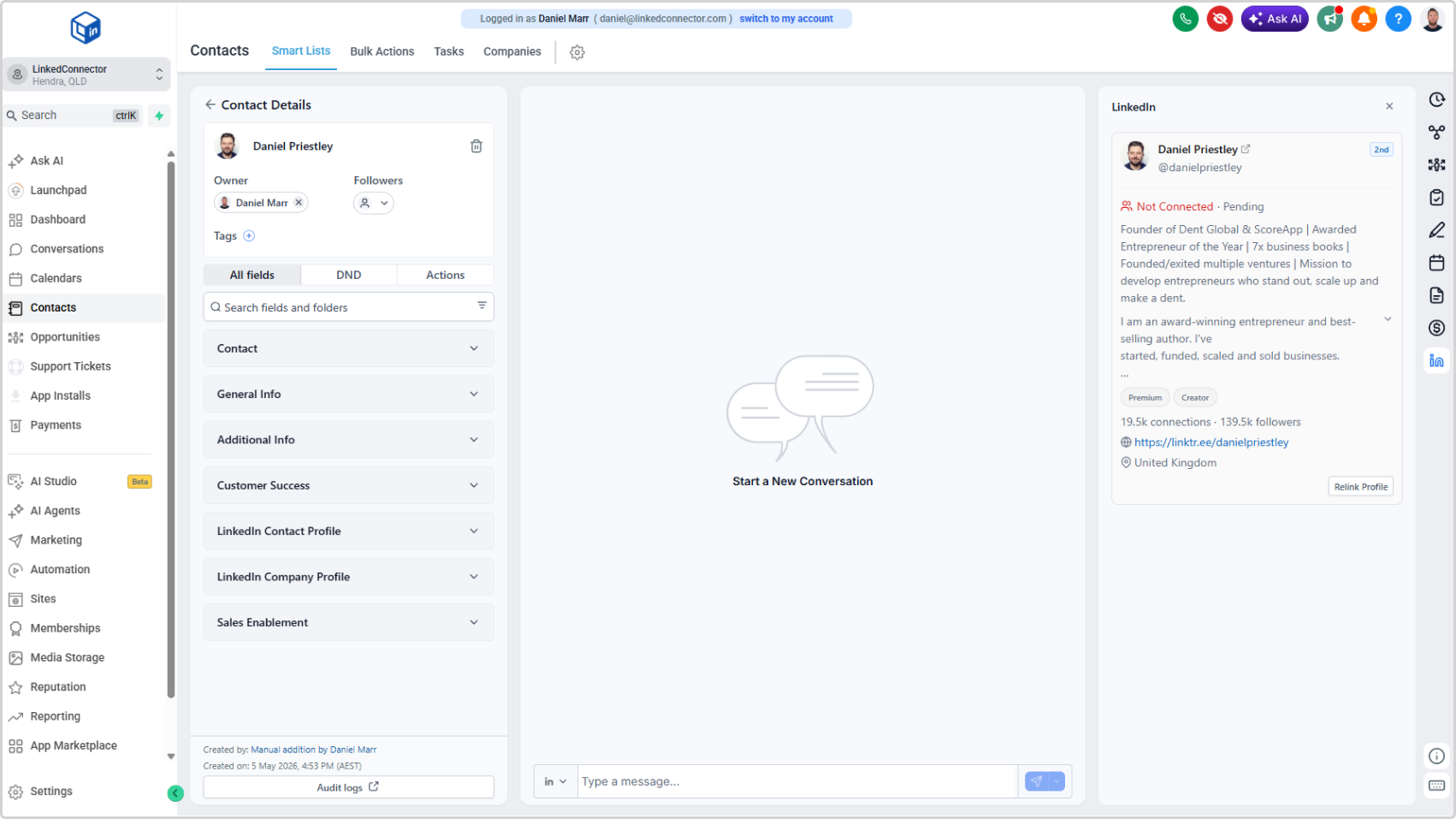Viewport: 1456px width, 819px height.
Task: Open the workflow nodes icon in right rail
Action: (x=1436, y=133)
